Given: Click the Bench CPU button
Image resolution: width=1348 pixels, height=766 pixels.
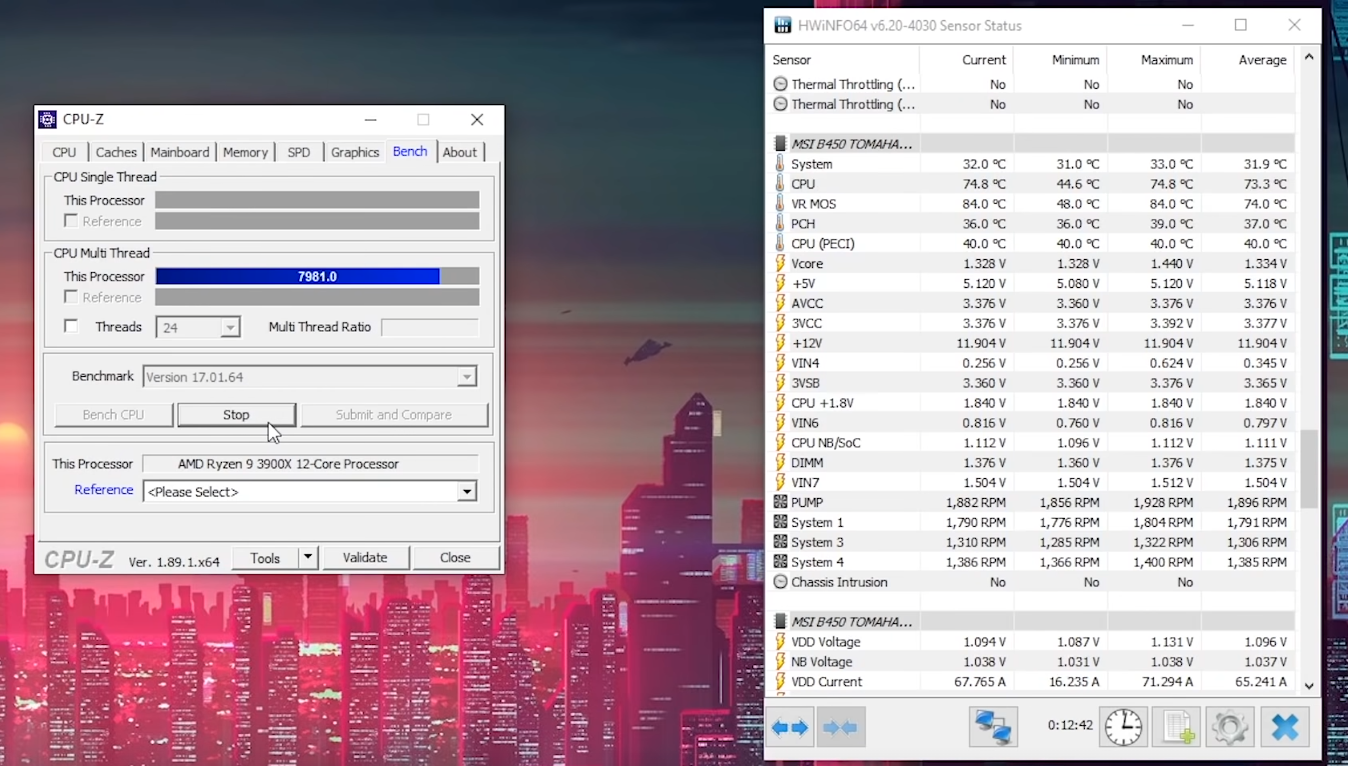Looking at the screenshot, I should 113,415.
